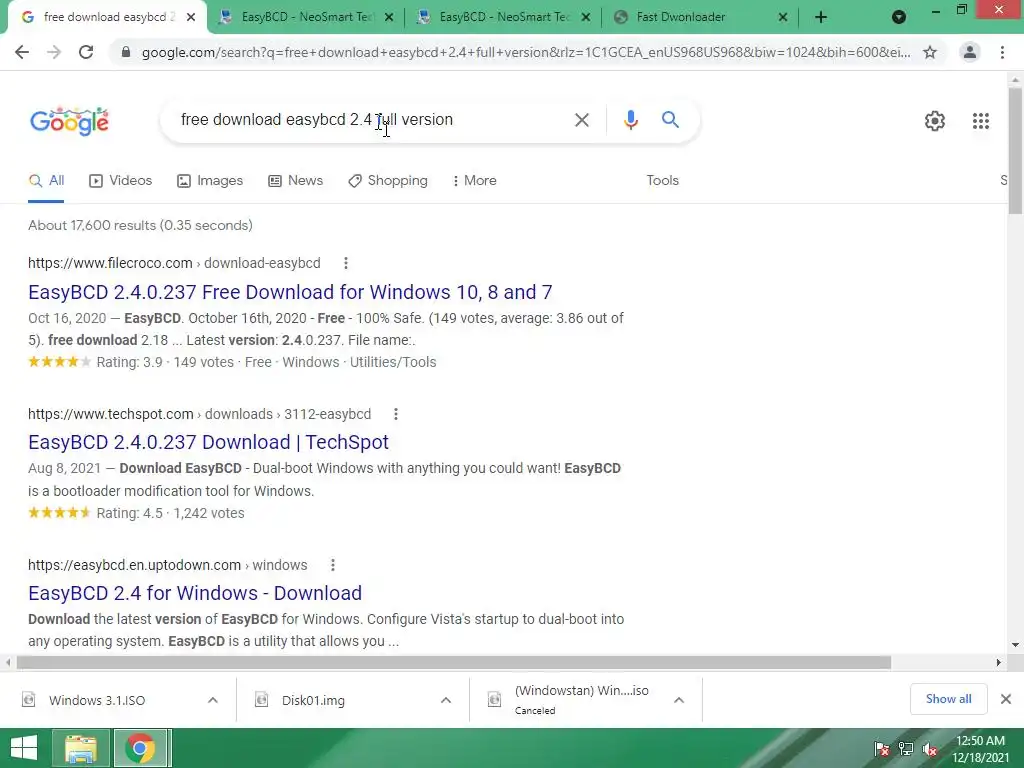Open File Explorer from taskbar

80,748
